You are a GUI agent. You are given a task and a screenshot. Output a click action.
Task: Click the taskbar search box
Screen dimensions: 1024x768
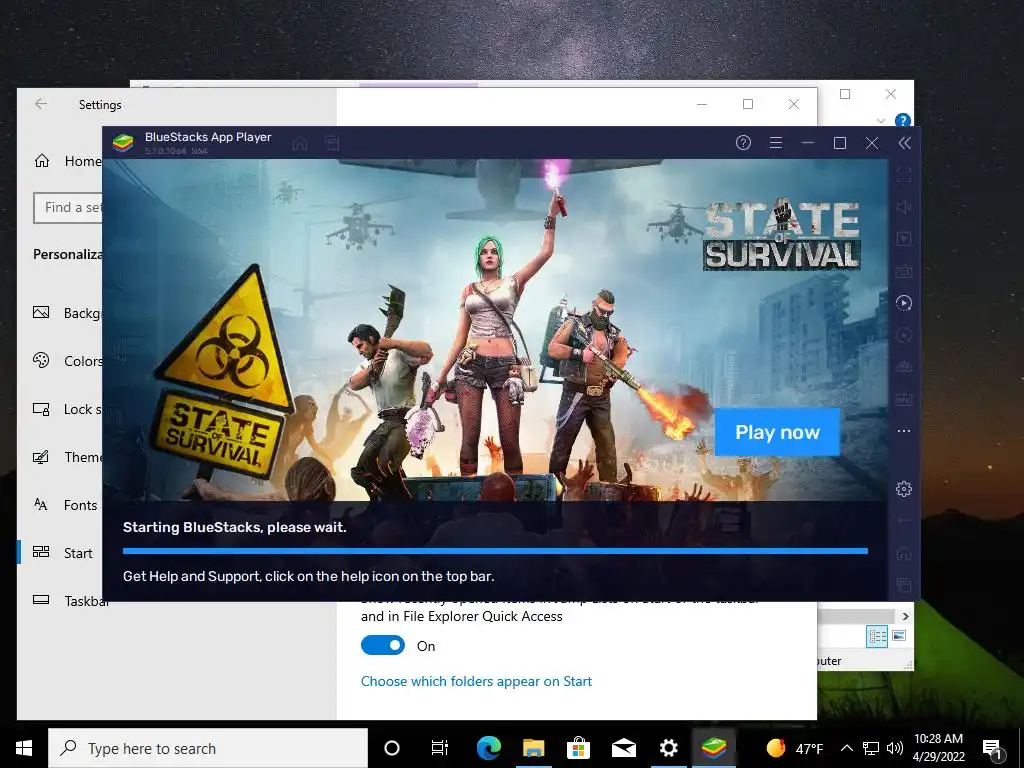click(x=208, y=748)
